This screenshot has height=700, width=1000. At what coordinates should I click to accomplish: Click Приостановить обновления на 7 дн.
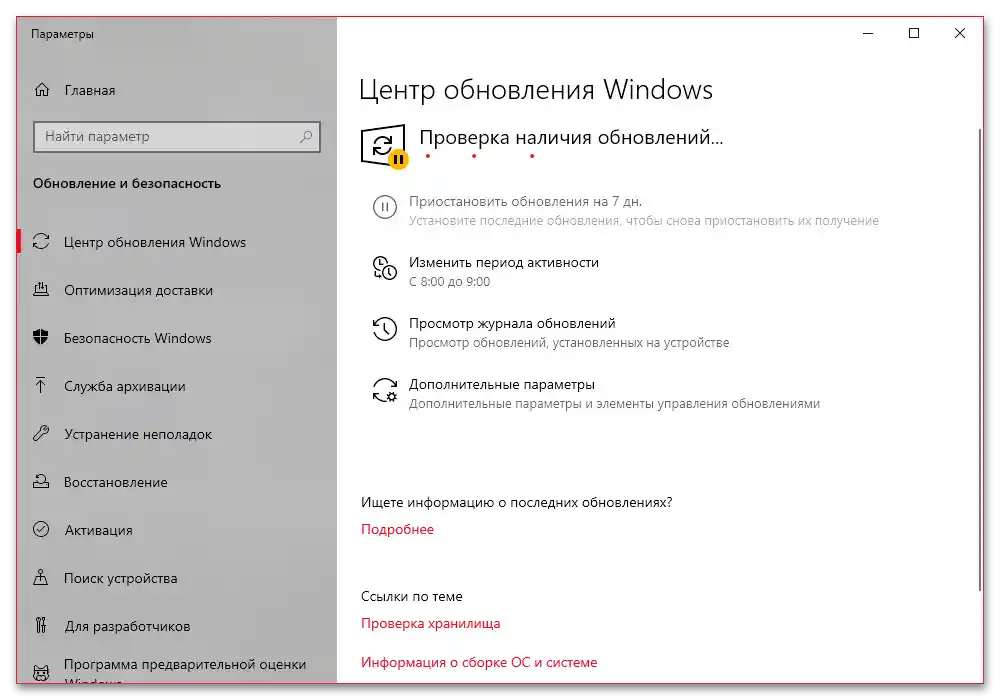[x=525, y=201]
